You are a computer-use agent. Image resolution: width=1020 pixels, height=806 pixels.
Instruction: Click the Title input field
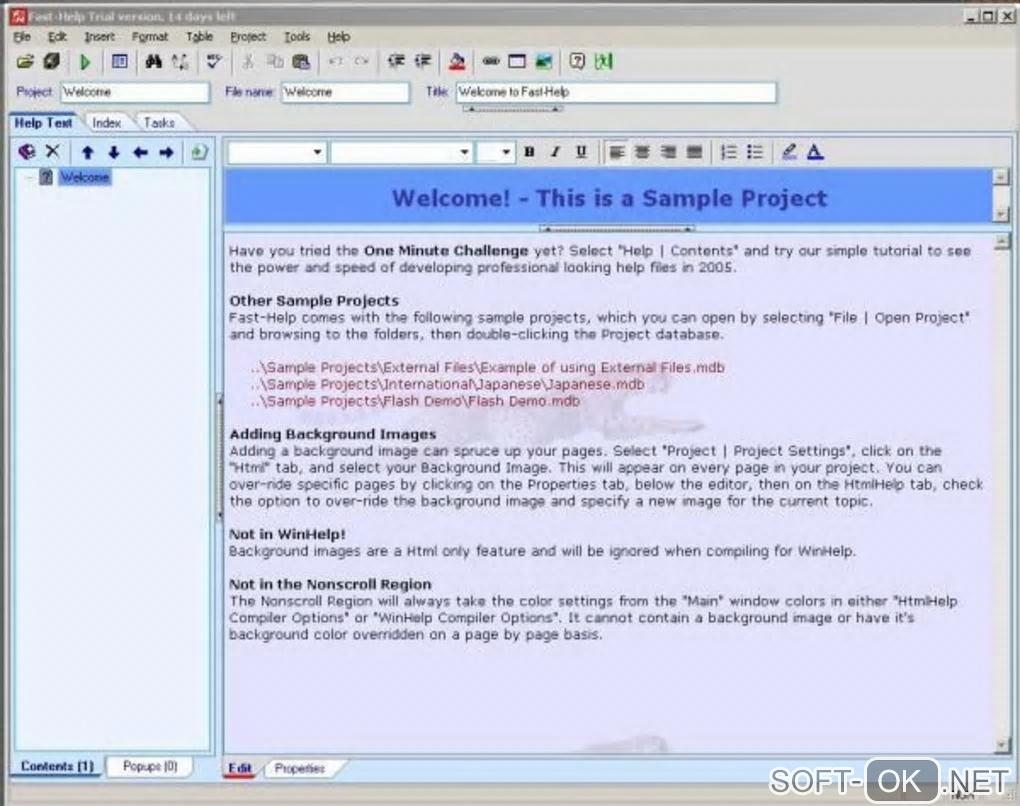point(616,92)
